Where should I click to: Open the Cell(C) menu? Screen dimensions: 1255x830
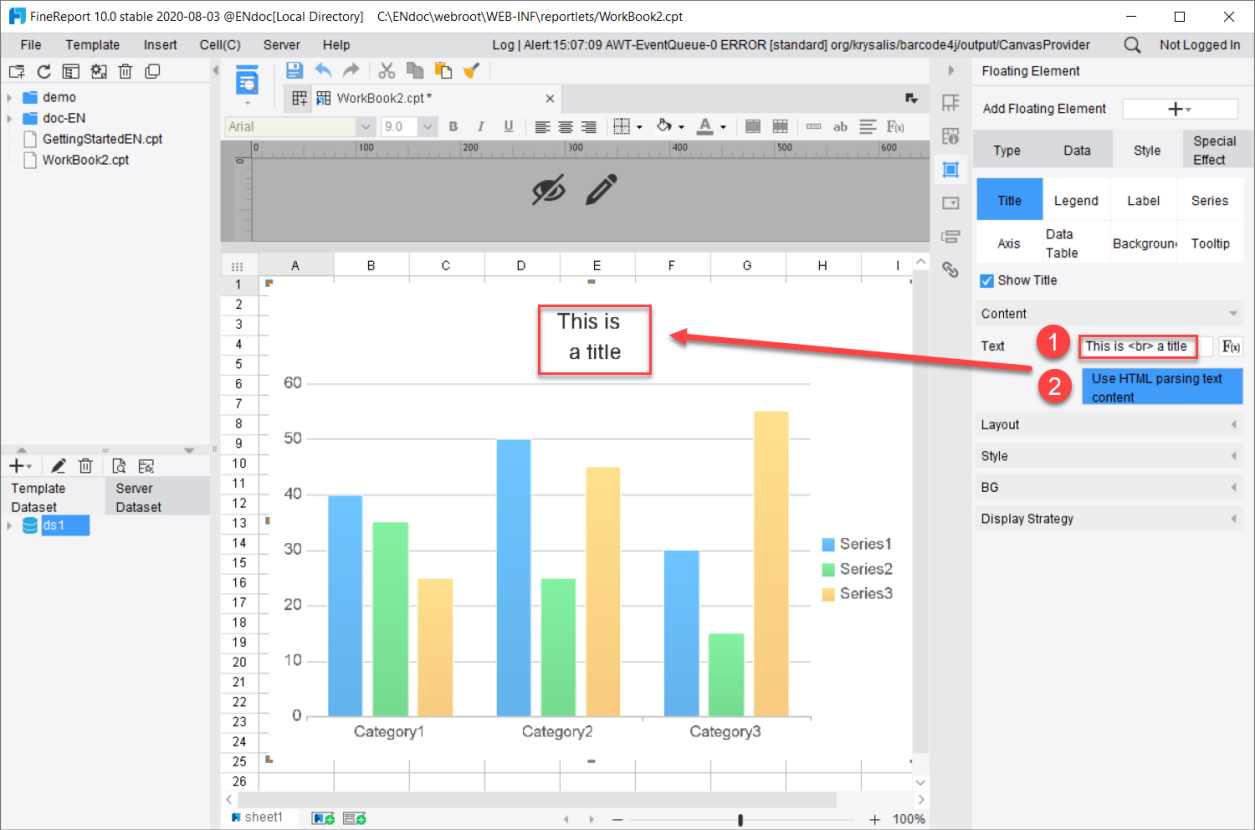coord(220,45)
